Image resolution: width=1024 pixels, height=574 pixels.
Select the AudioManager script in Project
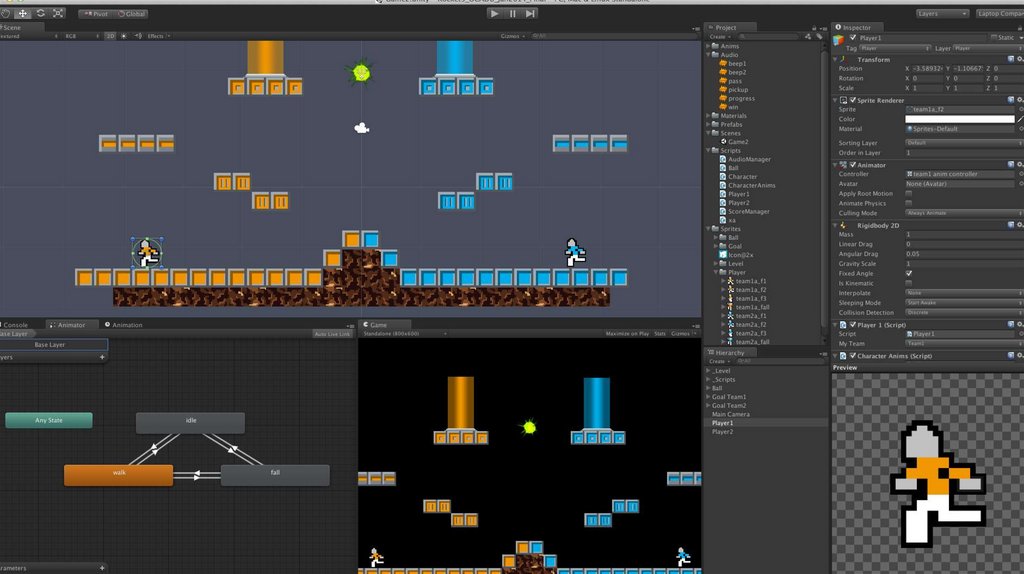749,159
